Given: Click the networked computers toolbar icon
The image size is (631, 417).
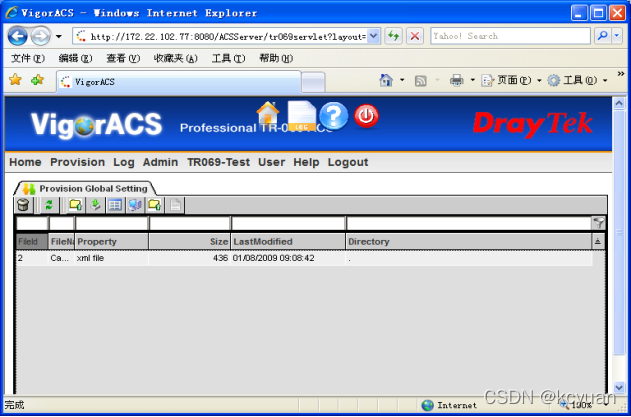Looking at the screenshot, I should click(x=135, y=205).
